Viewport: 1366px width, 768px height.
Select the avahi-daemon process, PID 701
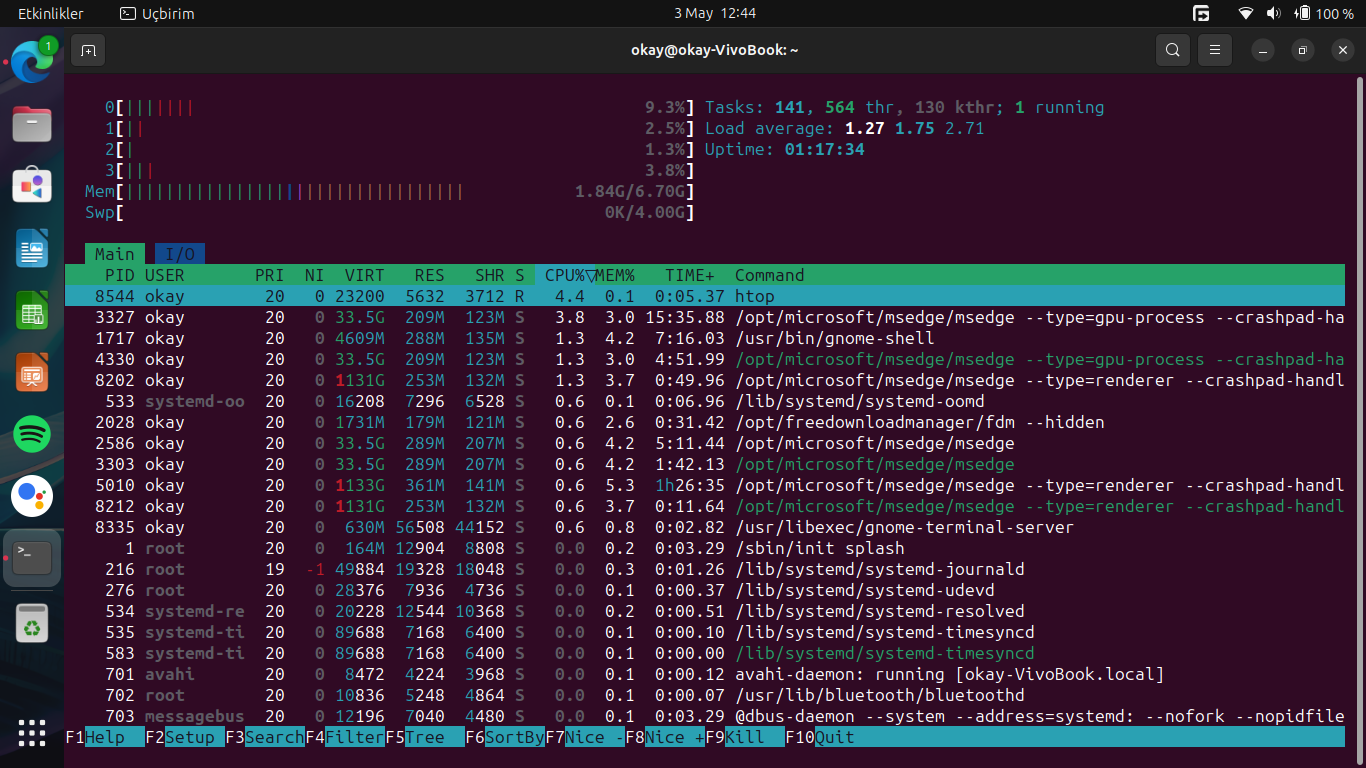coord(705,674)
